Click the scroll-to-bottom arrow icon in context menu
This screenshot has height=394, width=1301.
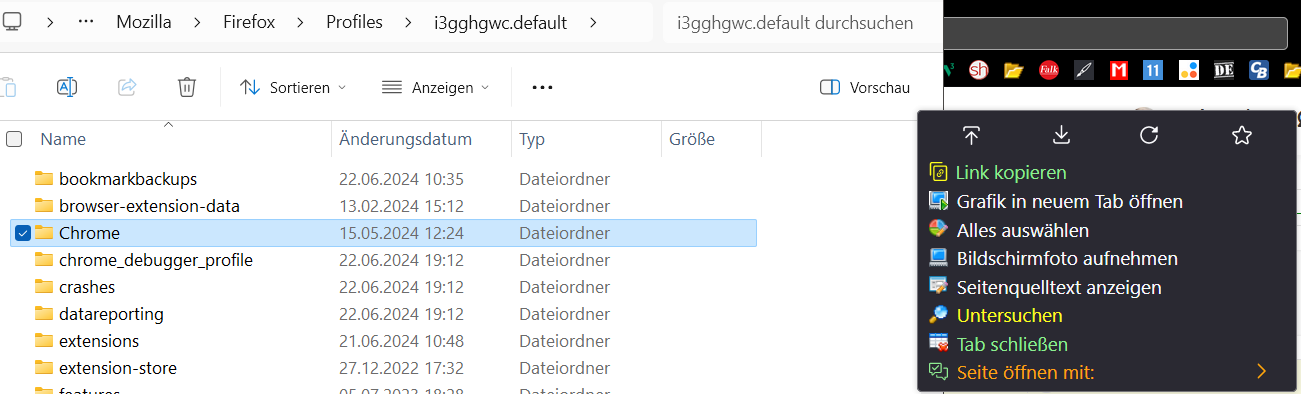tap(1062, 135)
